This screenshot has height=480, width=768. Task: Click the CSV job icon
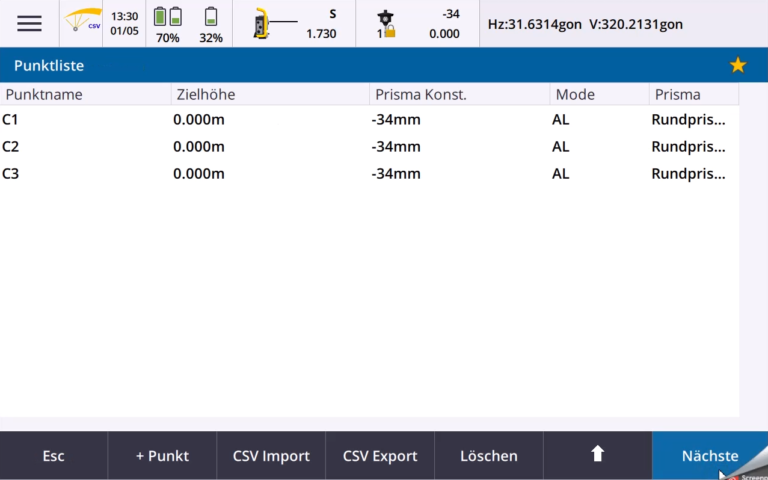pyautogui.click(x=83, y=23)
